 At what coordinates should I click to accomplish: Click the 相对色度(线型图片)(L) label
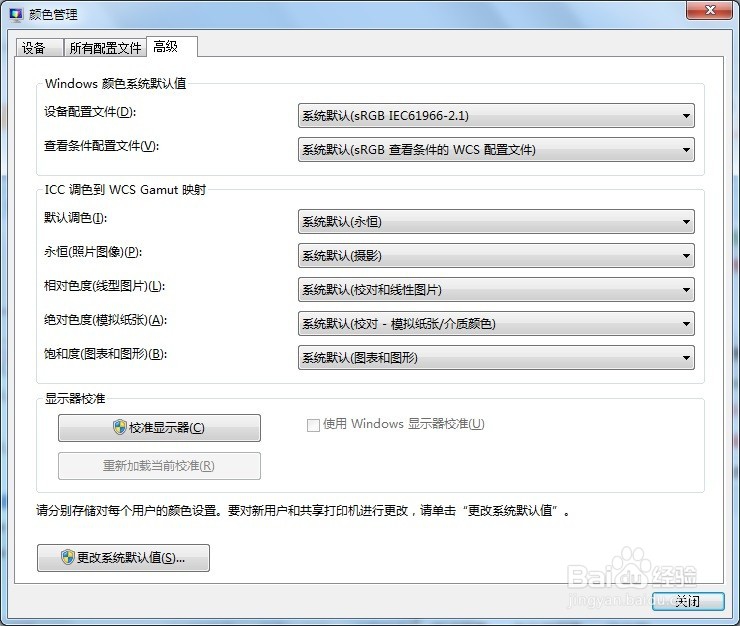point(104,286)
